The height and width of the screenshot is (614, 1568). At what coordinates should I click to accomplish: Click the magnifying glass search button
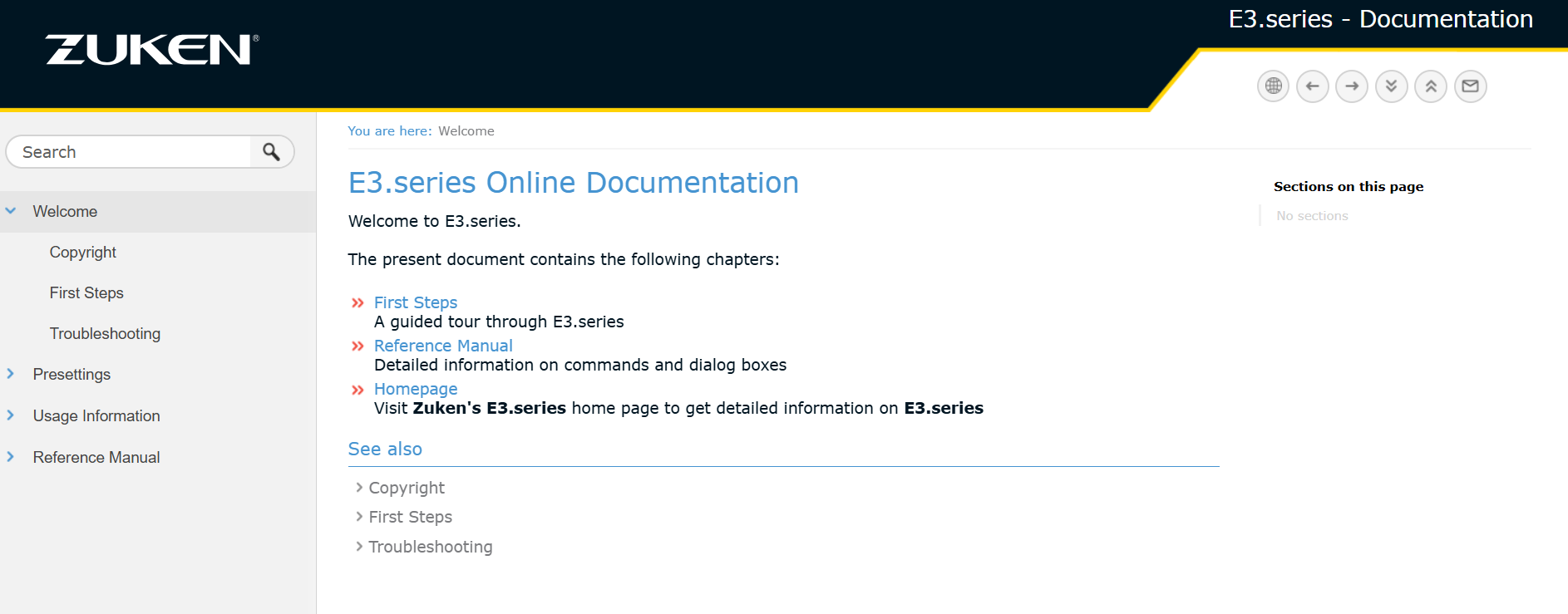point(272,152)
